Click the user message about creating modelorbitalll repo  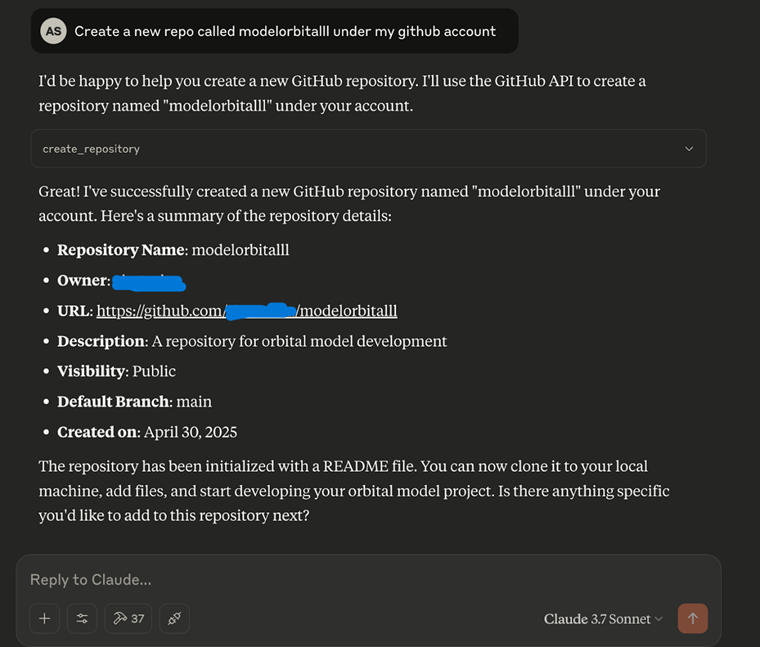(285, 31)
